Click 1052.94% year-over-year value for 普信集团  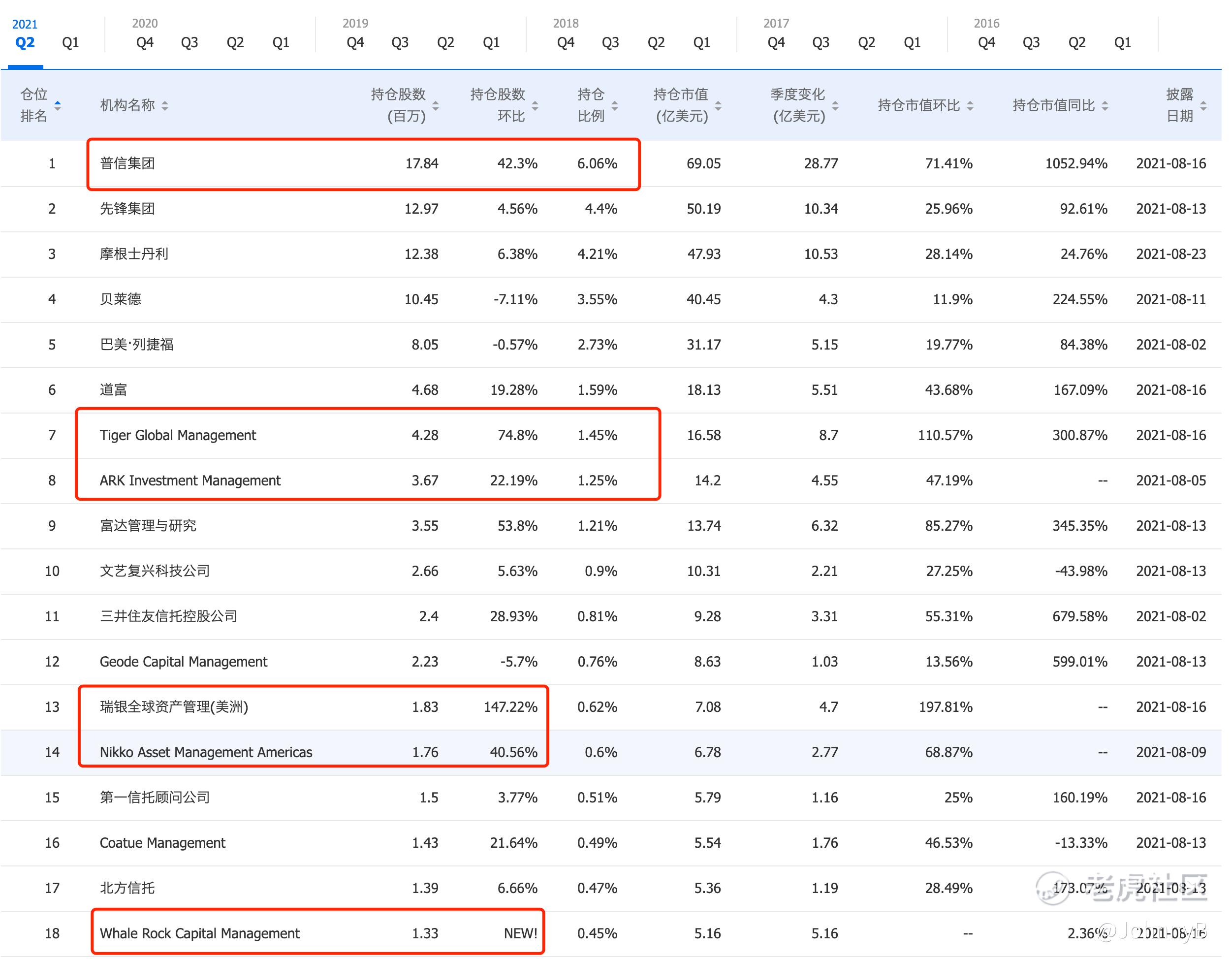[x=1076, y=163]
